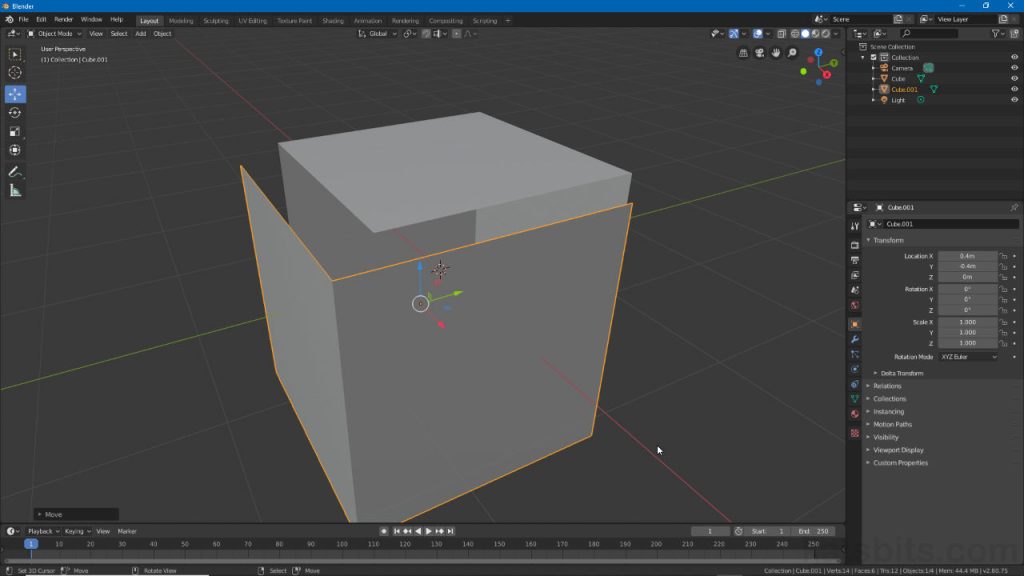This screenshot has height=576, width=1024.
Task: Select the Rotate tool
Action: 15,113
